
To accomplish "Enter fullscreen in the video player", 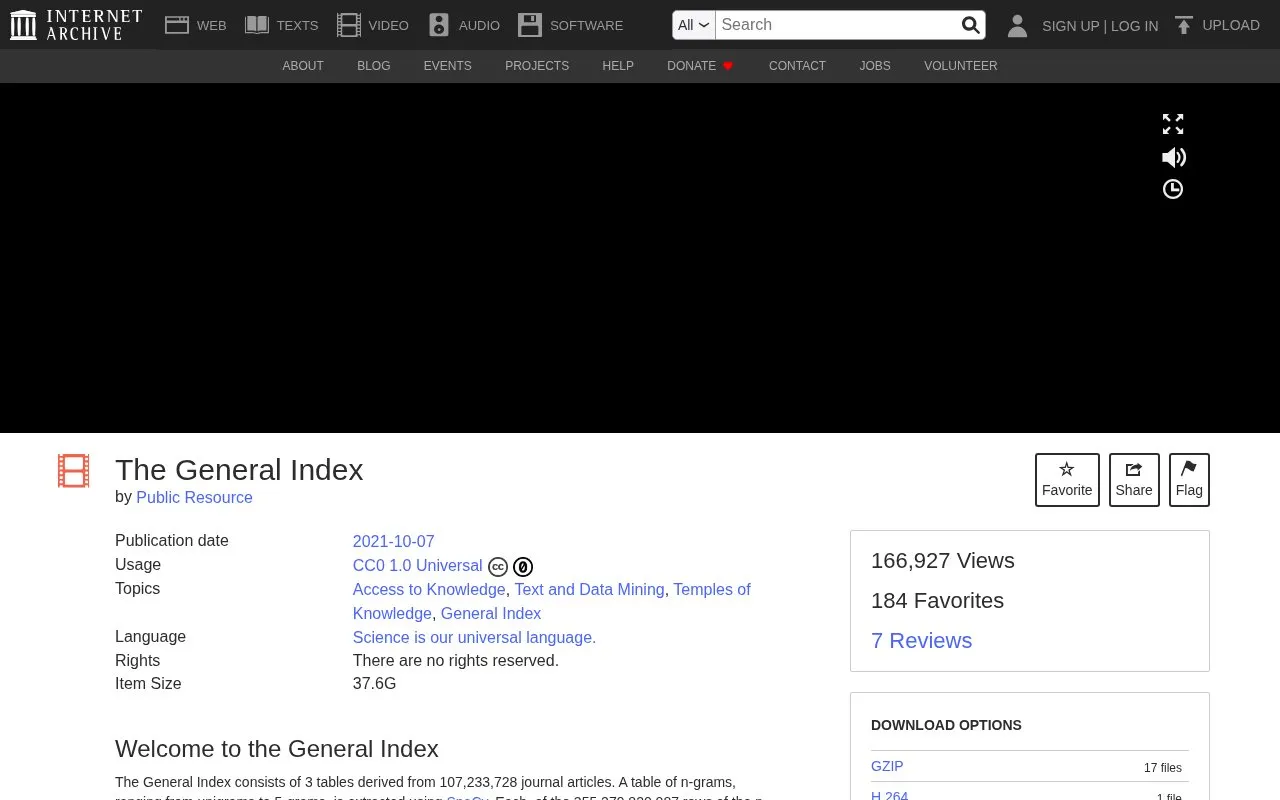I will pos(1173,124).
